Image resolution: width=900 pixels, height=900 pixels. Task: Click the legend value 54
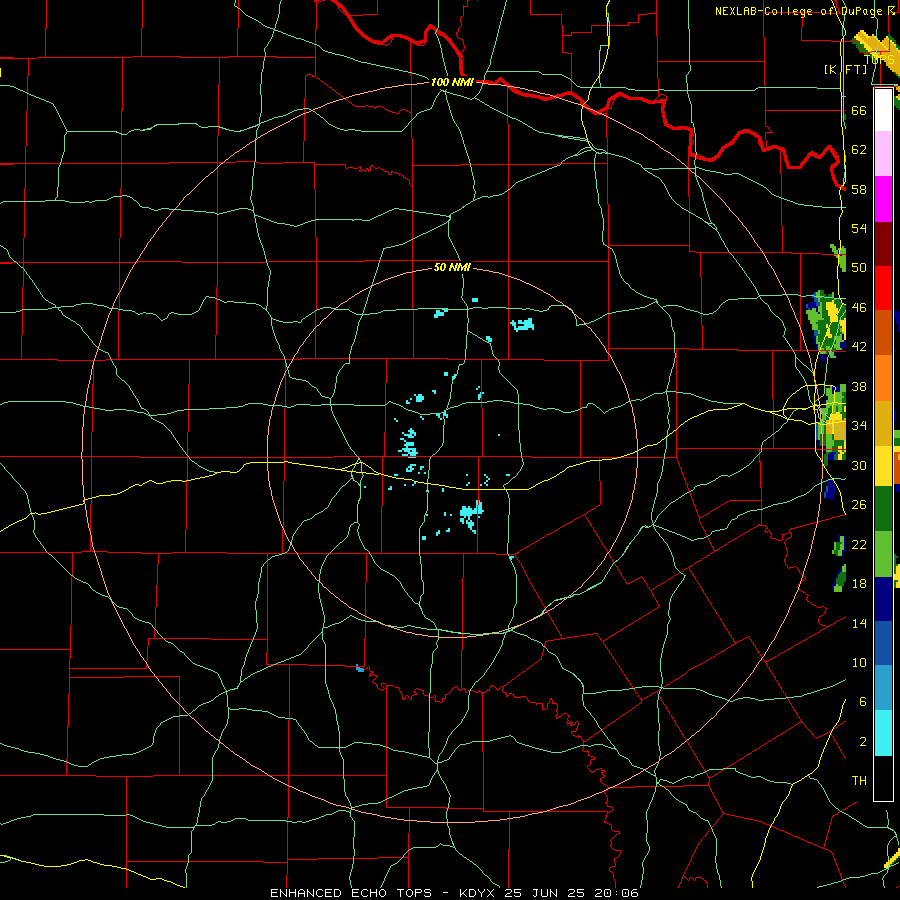click(x=859, y=228)
